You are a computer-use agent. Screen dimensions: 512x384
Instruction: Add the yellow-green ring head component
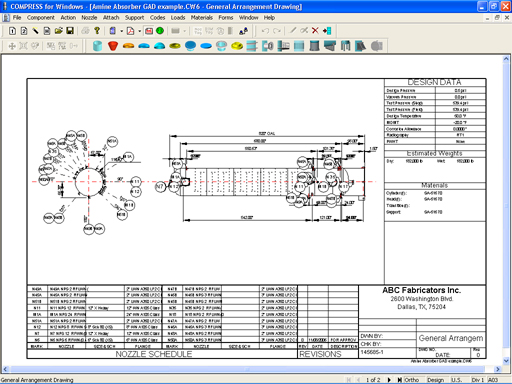(175, 46)
